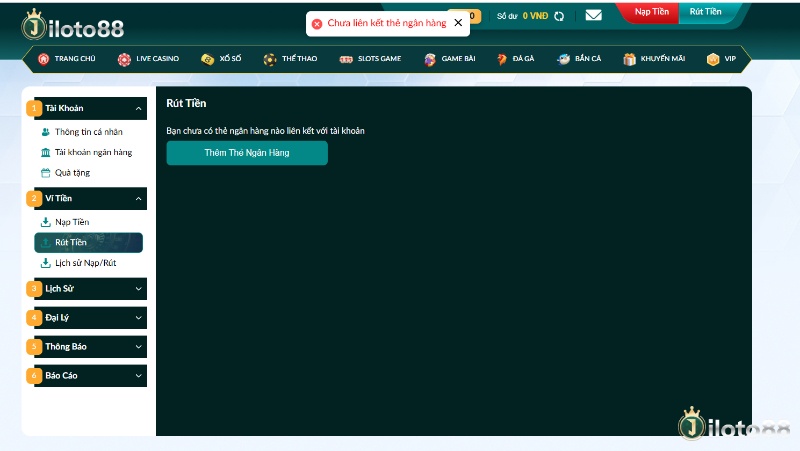
Task: Click the Đá Gà rooster icon
Action: pyautogui.click(x=502, y=60)
